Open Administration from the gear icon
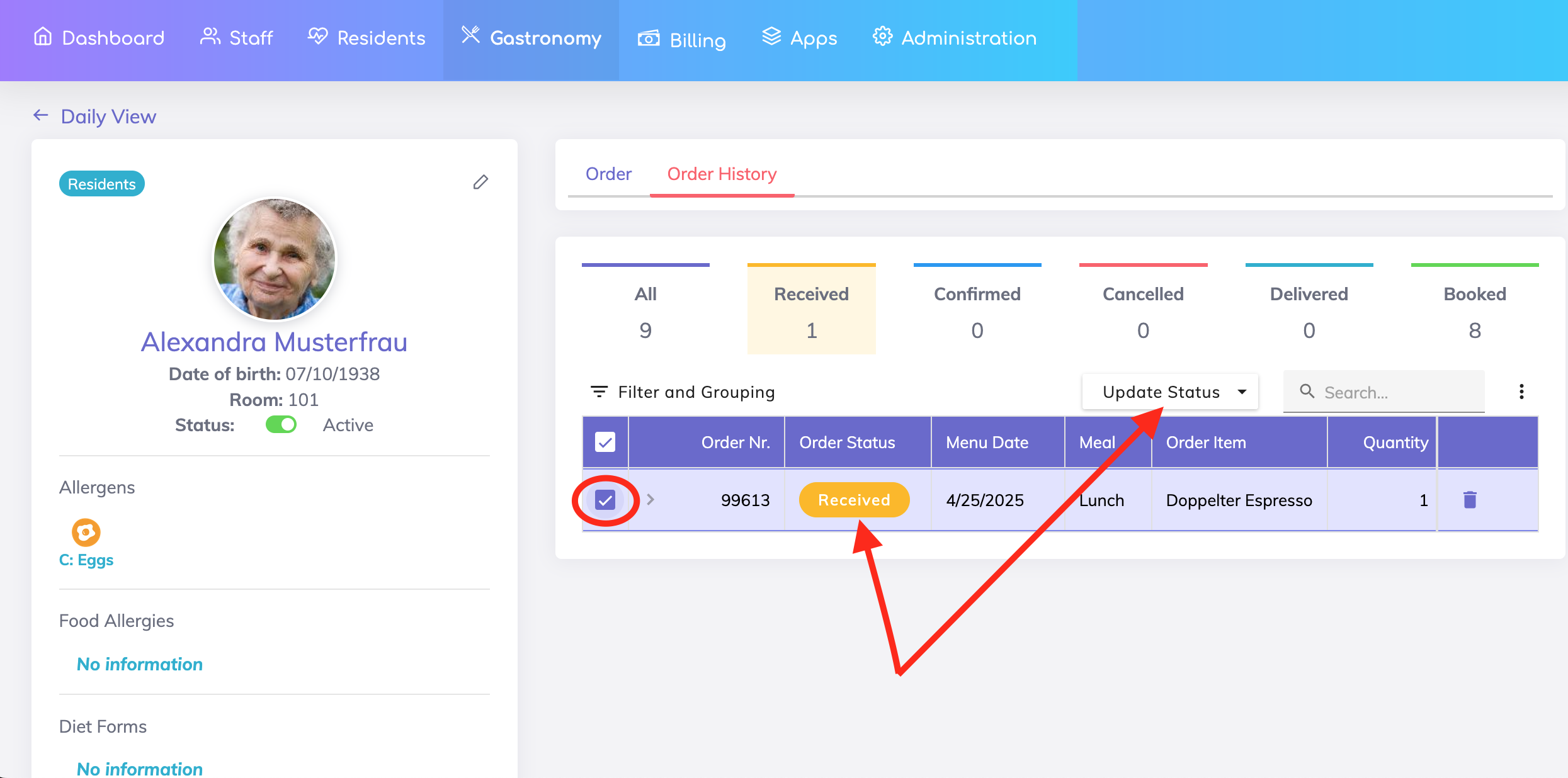This screenshot has height=778, width=1568. point(882,37)
